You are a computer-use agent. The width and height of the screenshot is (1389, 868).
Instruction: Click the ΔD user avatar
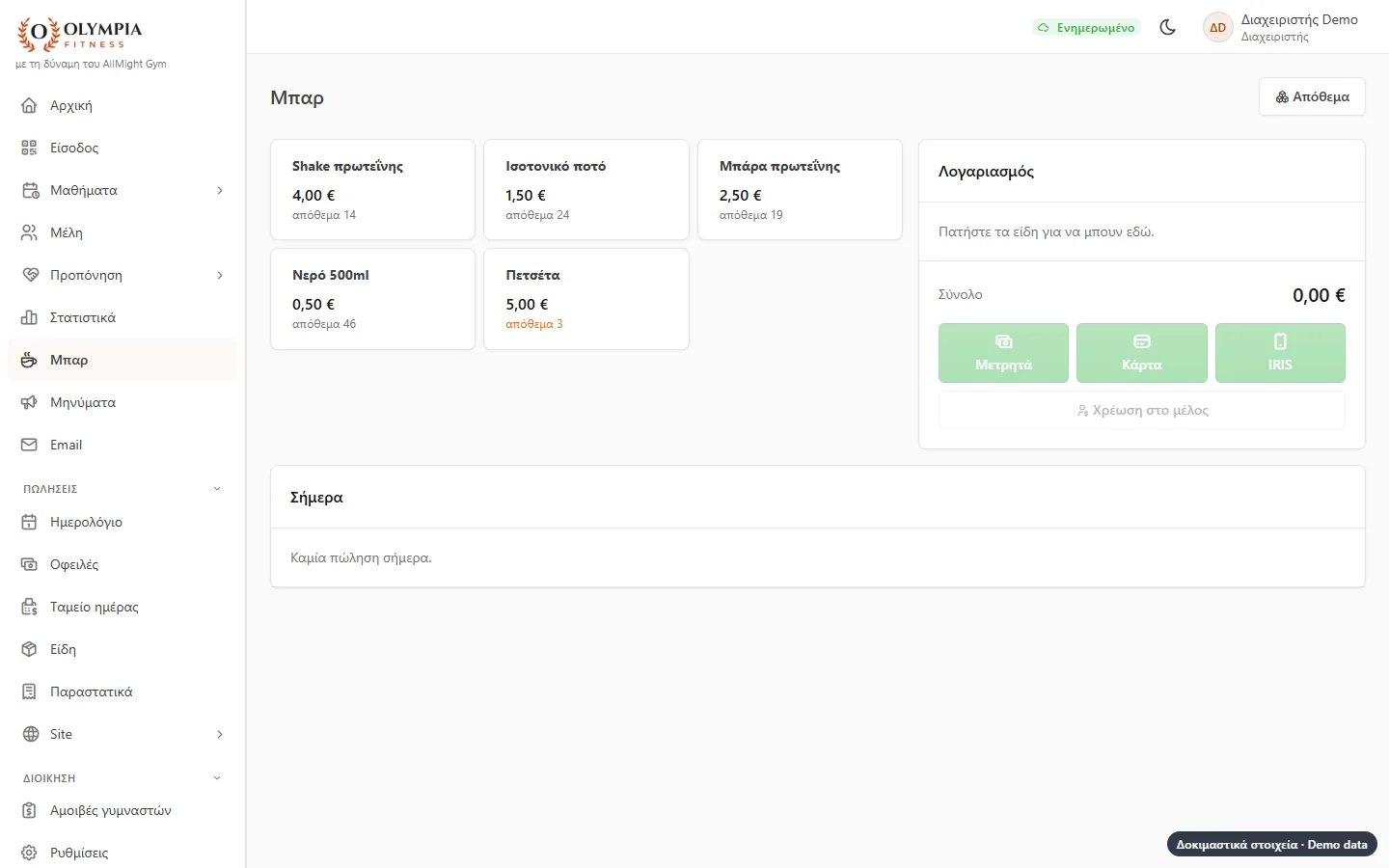(1218, 27)
